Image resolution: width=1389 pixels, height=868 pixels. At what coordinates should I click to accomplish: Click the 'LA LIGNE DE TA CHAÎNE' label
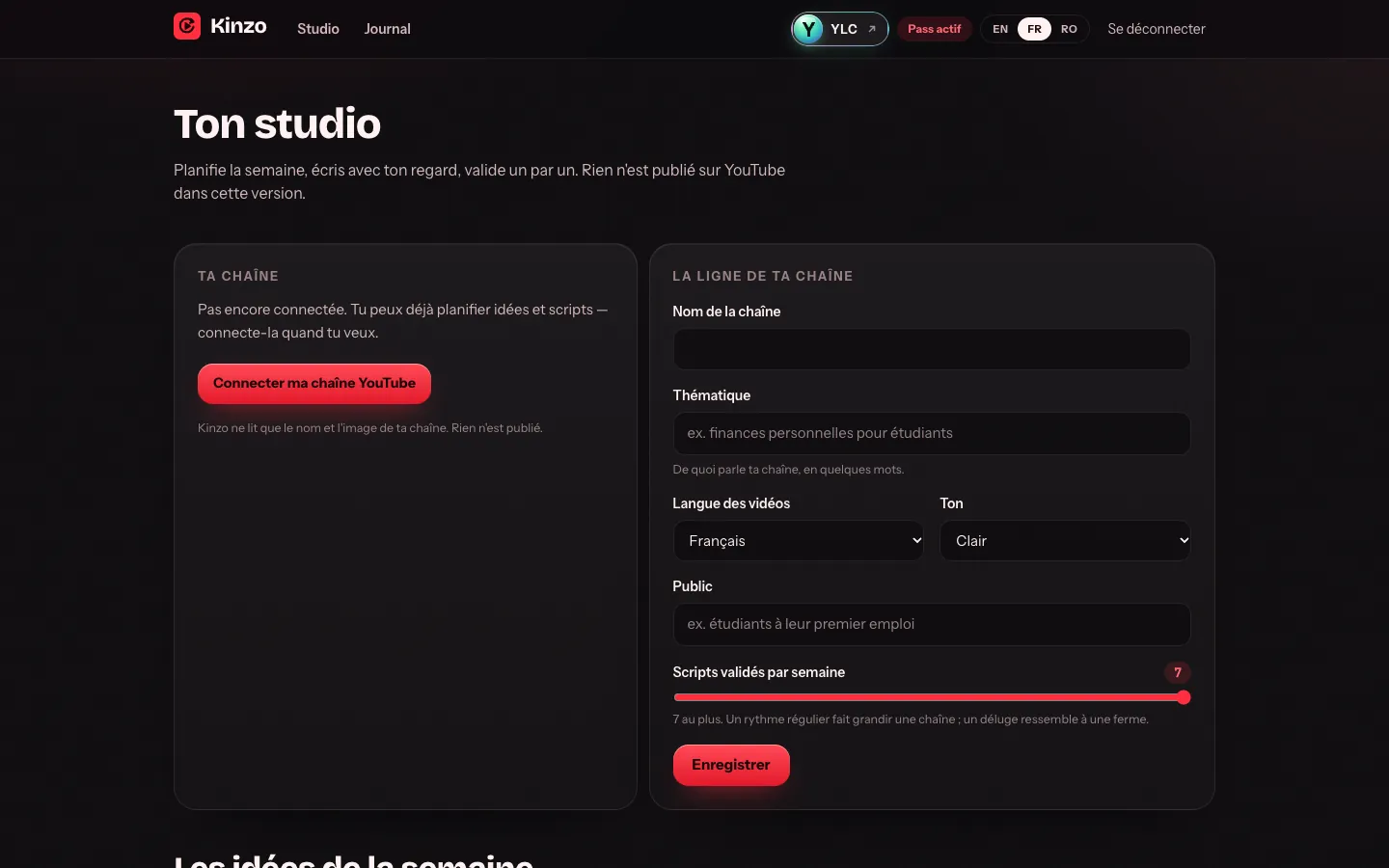pos(763,276)
